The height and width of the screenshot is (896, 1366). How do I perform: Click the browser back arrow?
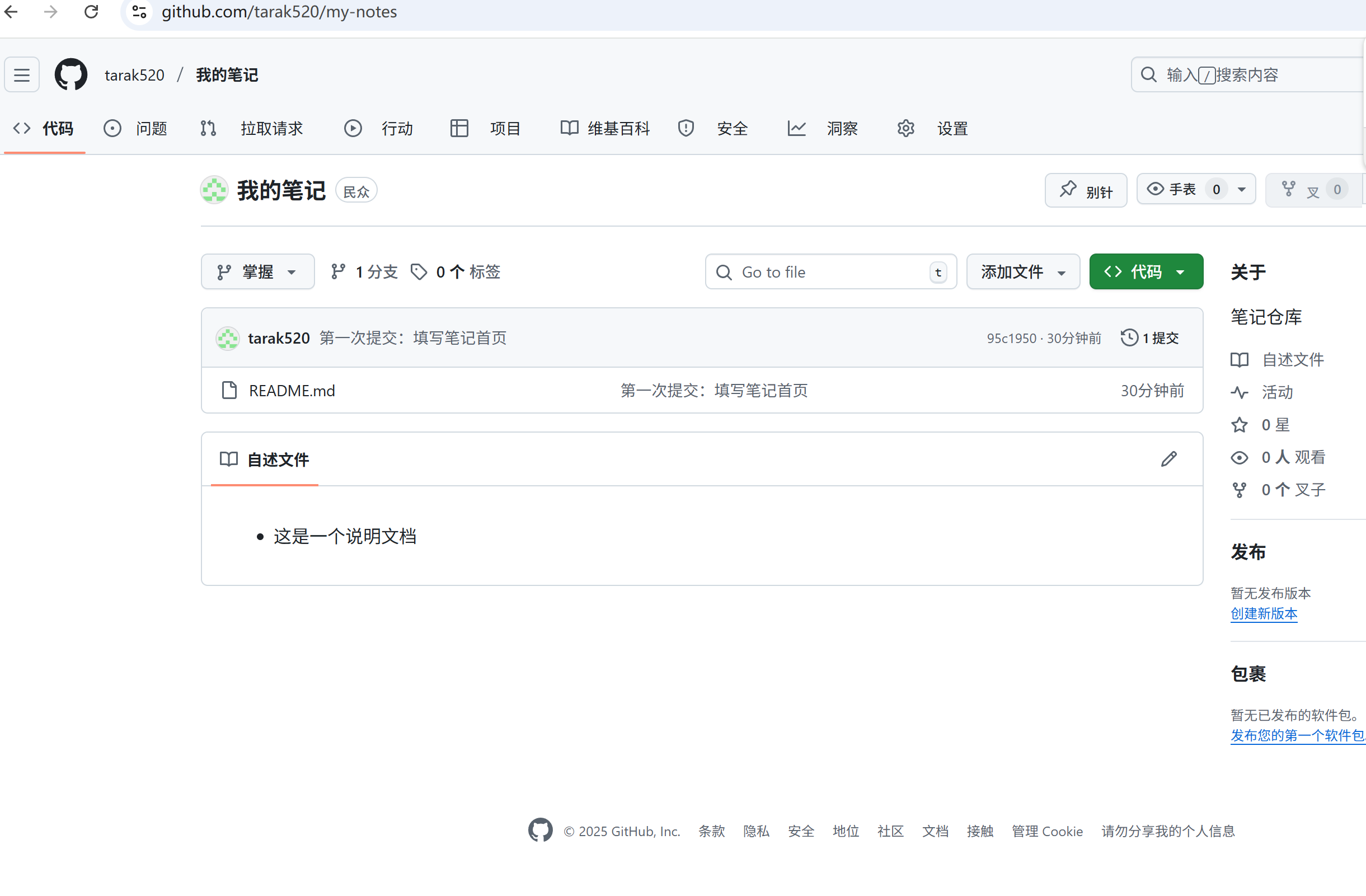pyautogui.click(x=12, y=12)
